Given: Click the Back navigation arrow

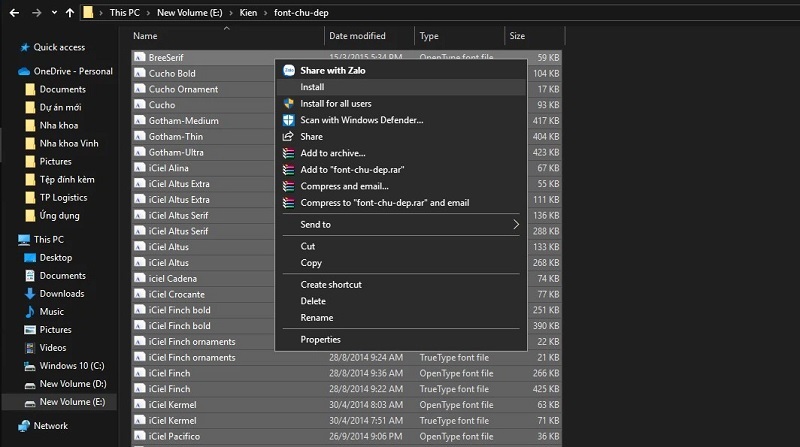Looking at the screenshot, I should [14, 13].
